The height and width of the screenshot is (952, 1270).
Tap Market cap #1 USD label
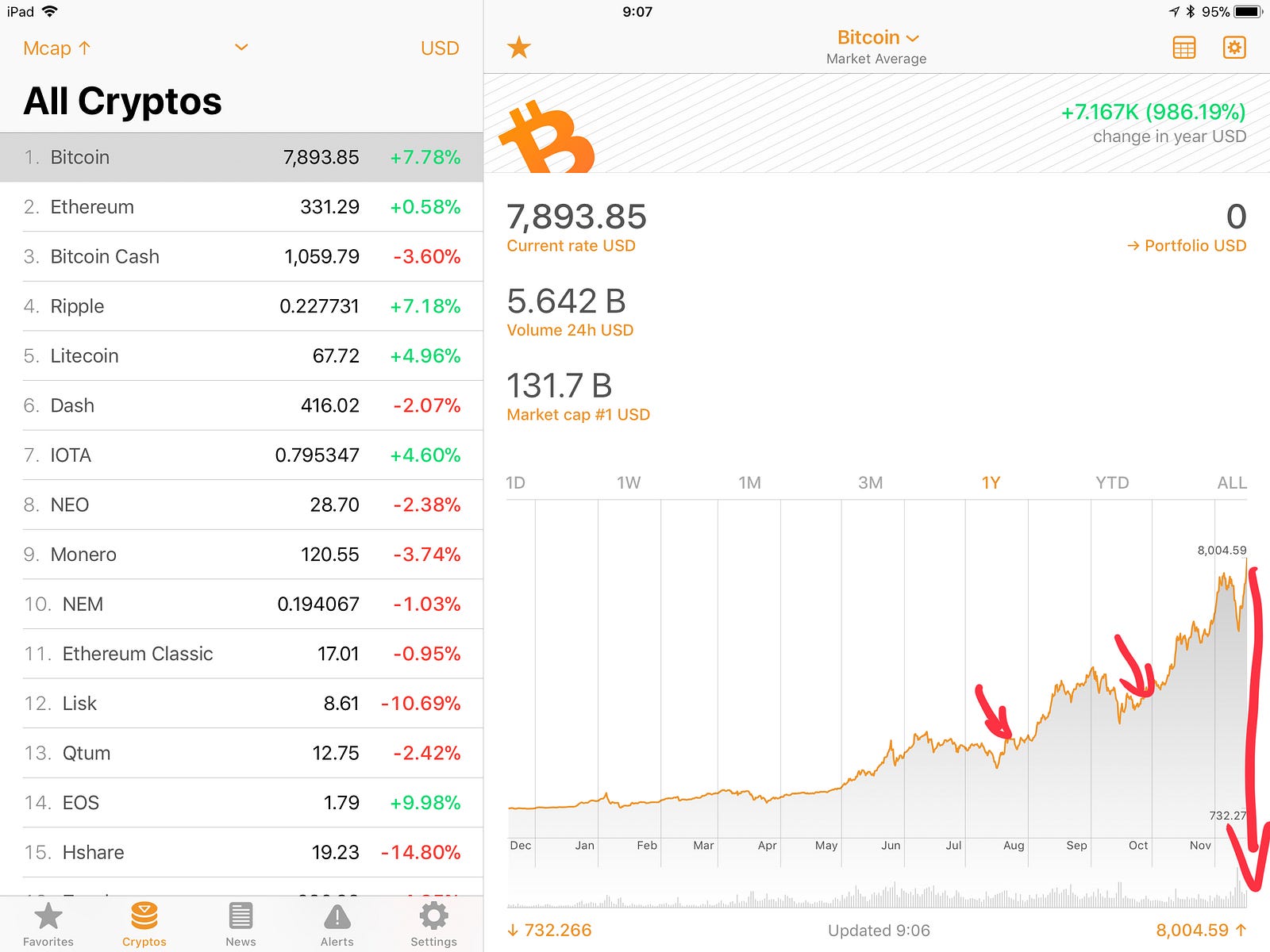pyautogui.click(x=578, y=415)
